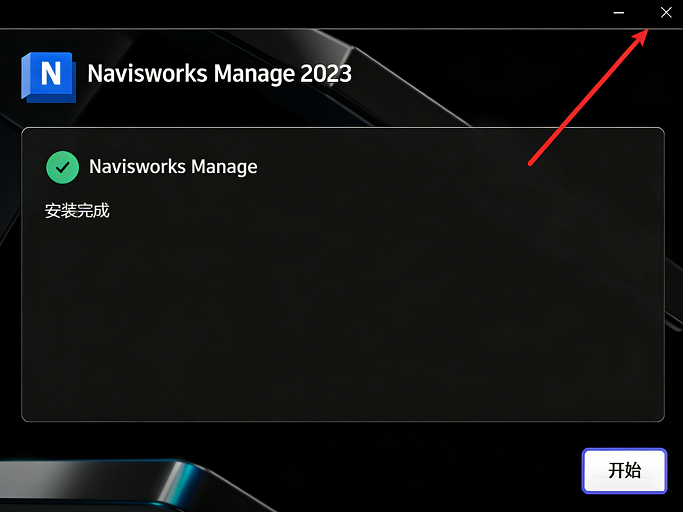Click the green installation success checkmark

tap(62, 167)
